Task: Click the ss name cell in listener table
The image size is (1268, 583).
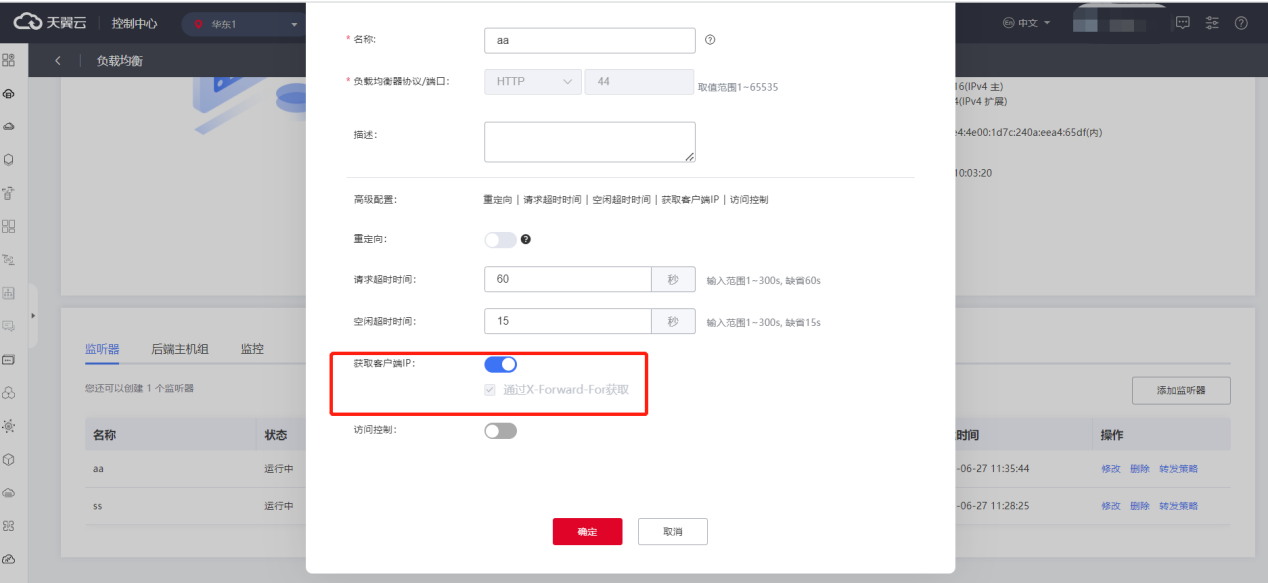Action: tap(98, 506)
